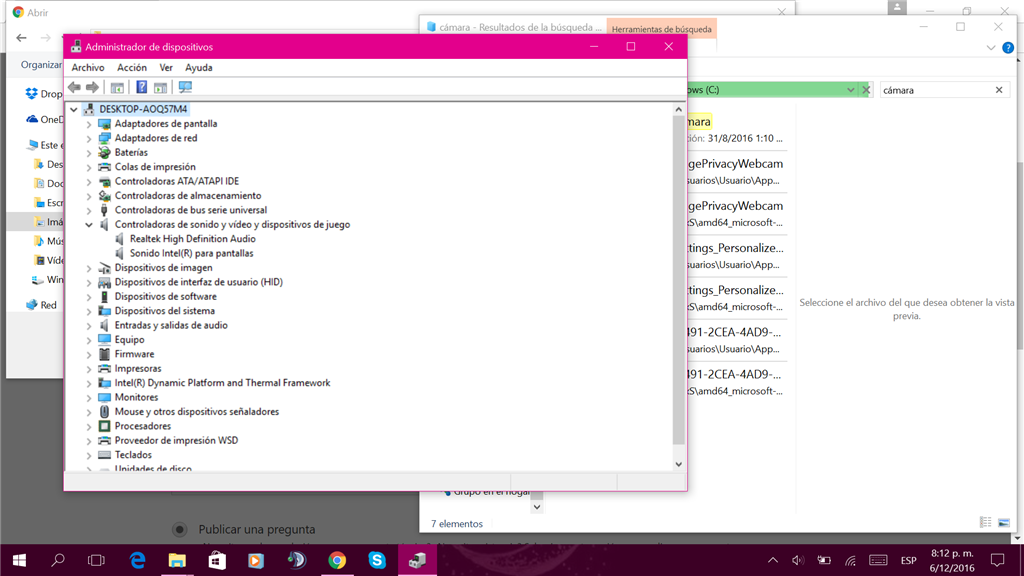Image resolution: width=1024 pixels, height=576 pixels.
Task: Show hidden system tray icons chevron
Action: click(x=773, y=560)
